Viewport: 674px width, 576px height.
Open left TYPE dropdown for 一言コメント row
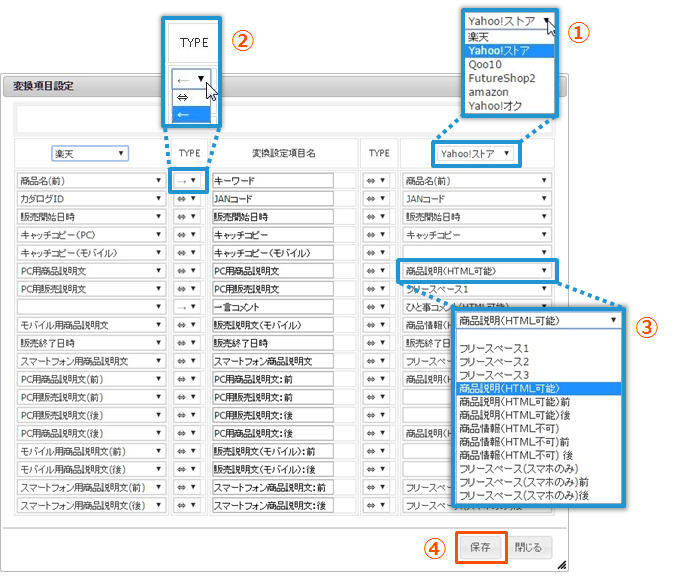[x=187, y=307]
